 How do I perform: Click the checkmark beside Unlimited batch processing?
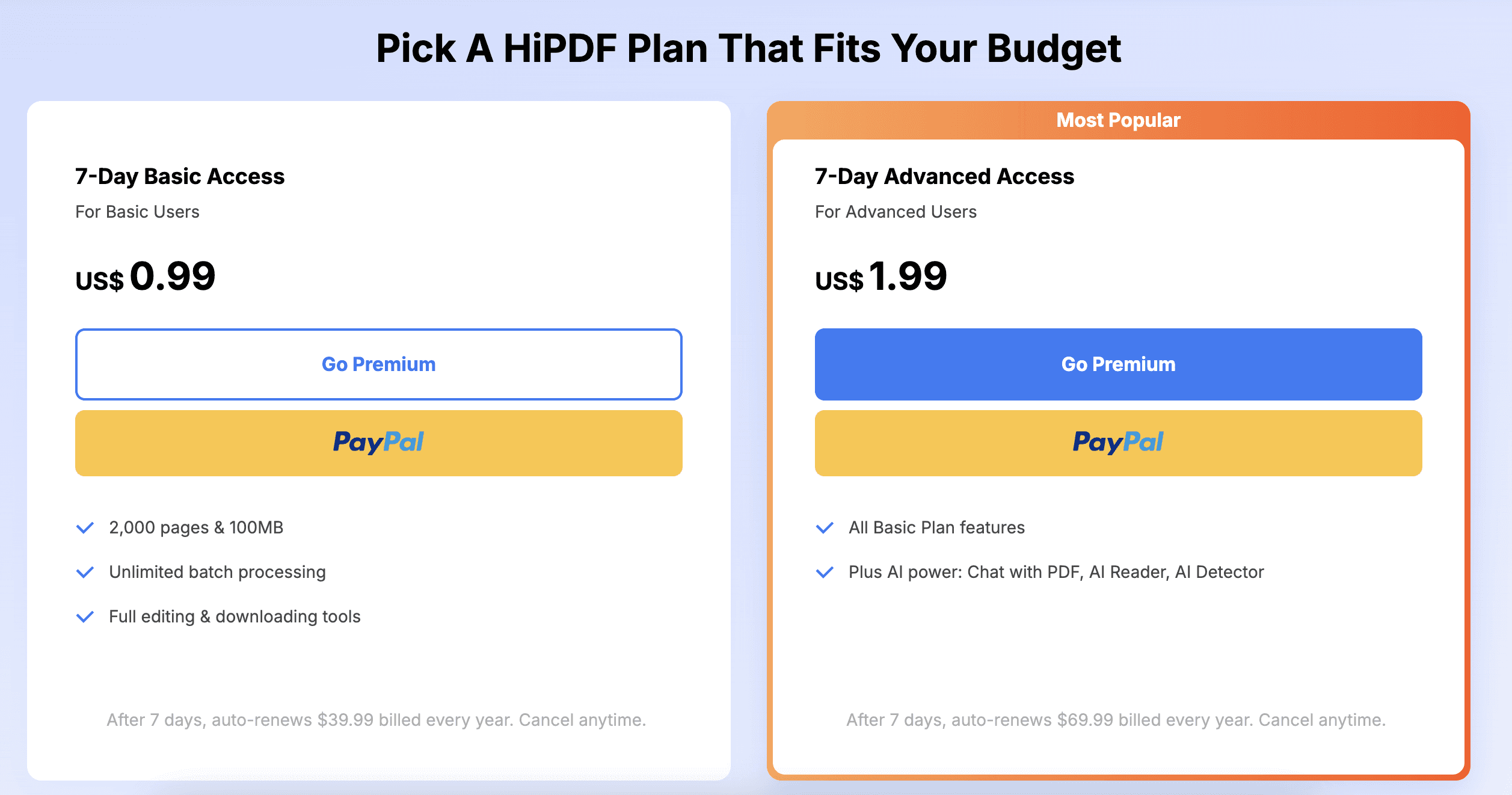85,572
